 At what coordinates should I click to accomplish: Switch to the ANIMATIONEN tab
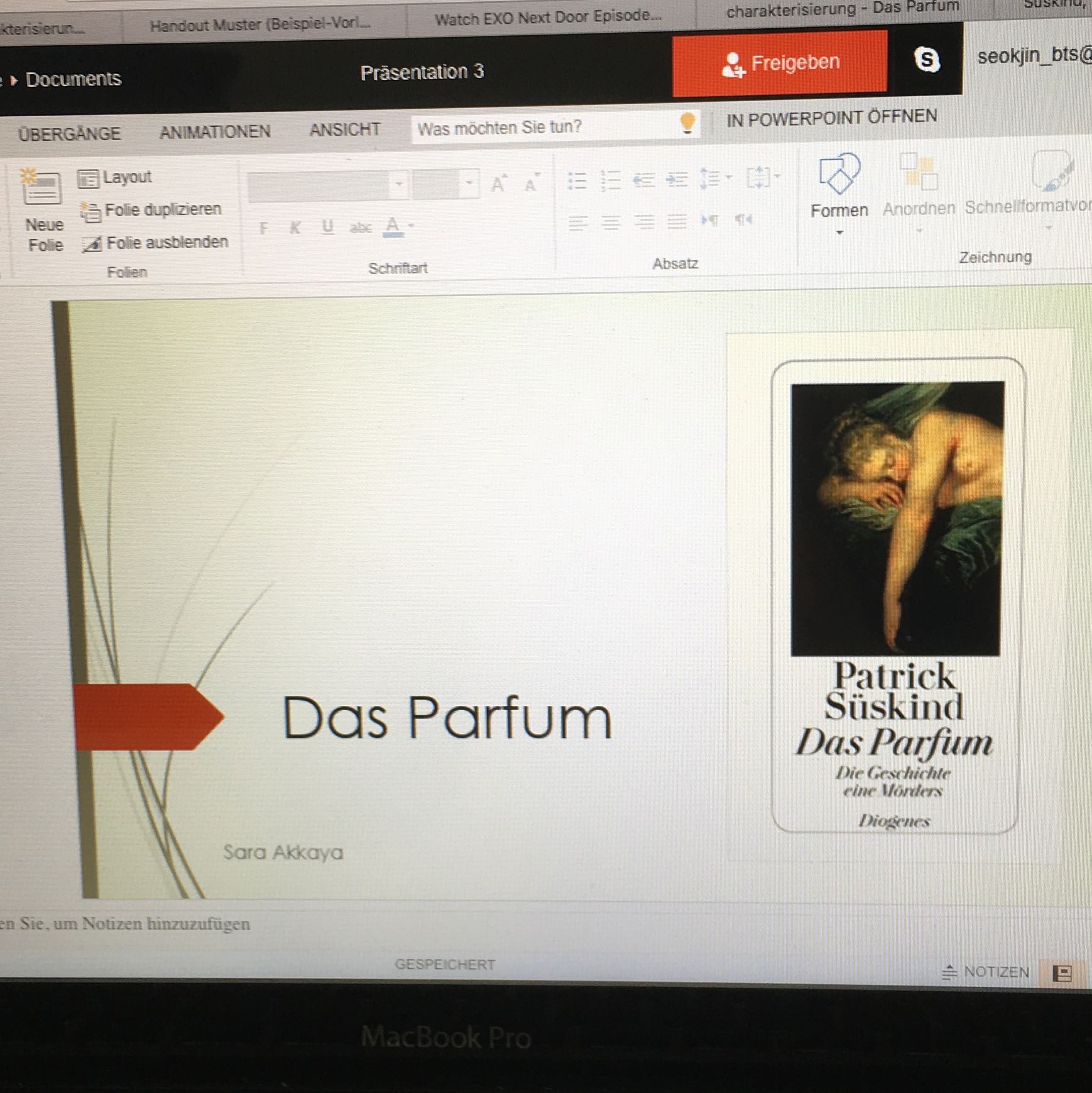pos(215,132)
